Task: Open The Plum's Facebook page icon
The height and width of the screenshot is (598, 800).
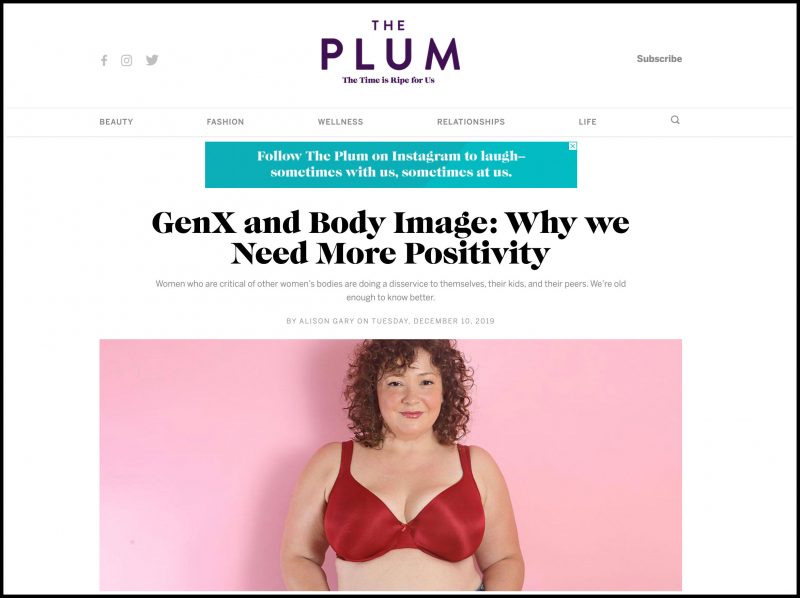Action: pos(104,61)
